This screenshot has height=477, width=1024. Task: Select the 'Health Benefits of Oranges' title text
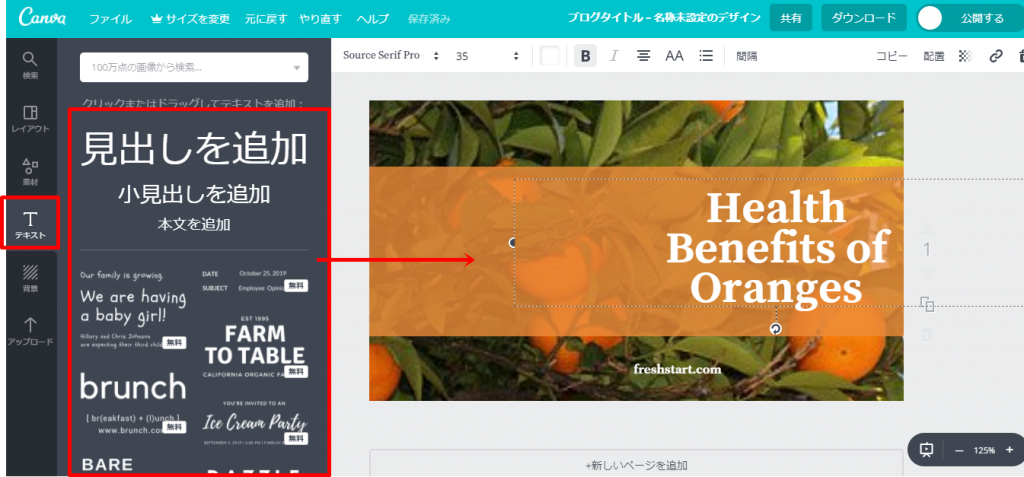click(776, 248)
